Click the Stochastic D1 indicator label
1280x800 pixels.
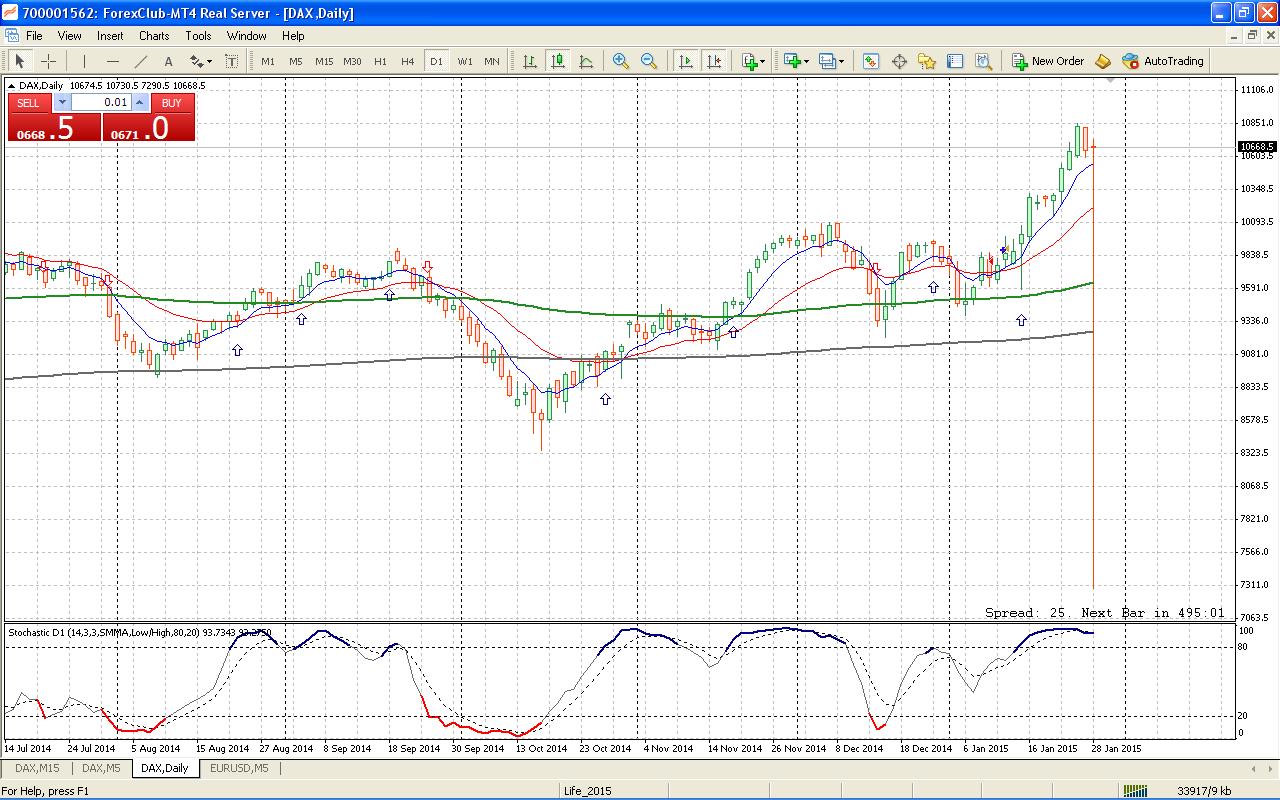pyautogui.click(x=140, y=632)
